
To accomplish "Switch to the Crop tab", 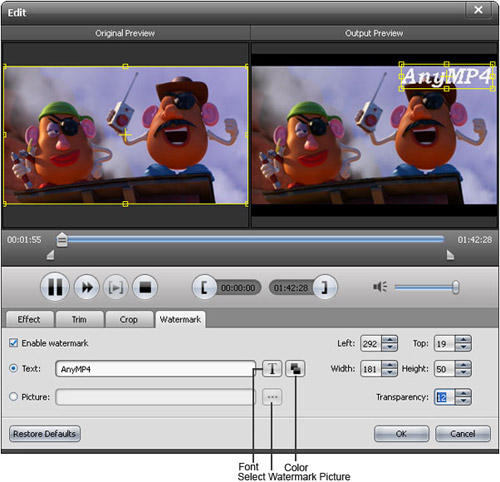I will pos(129,319).
